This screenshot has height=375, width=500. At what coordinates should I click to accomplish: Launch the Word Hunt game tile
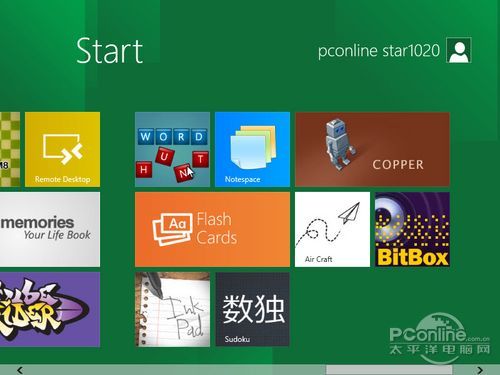[x=172, y=149]
